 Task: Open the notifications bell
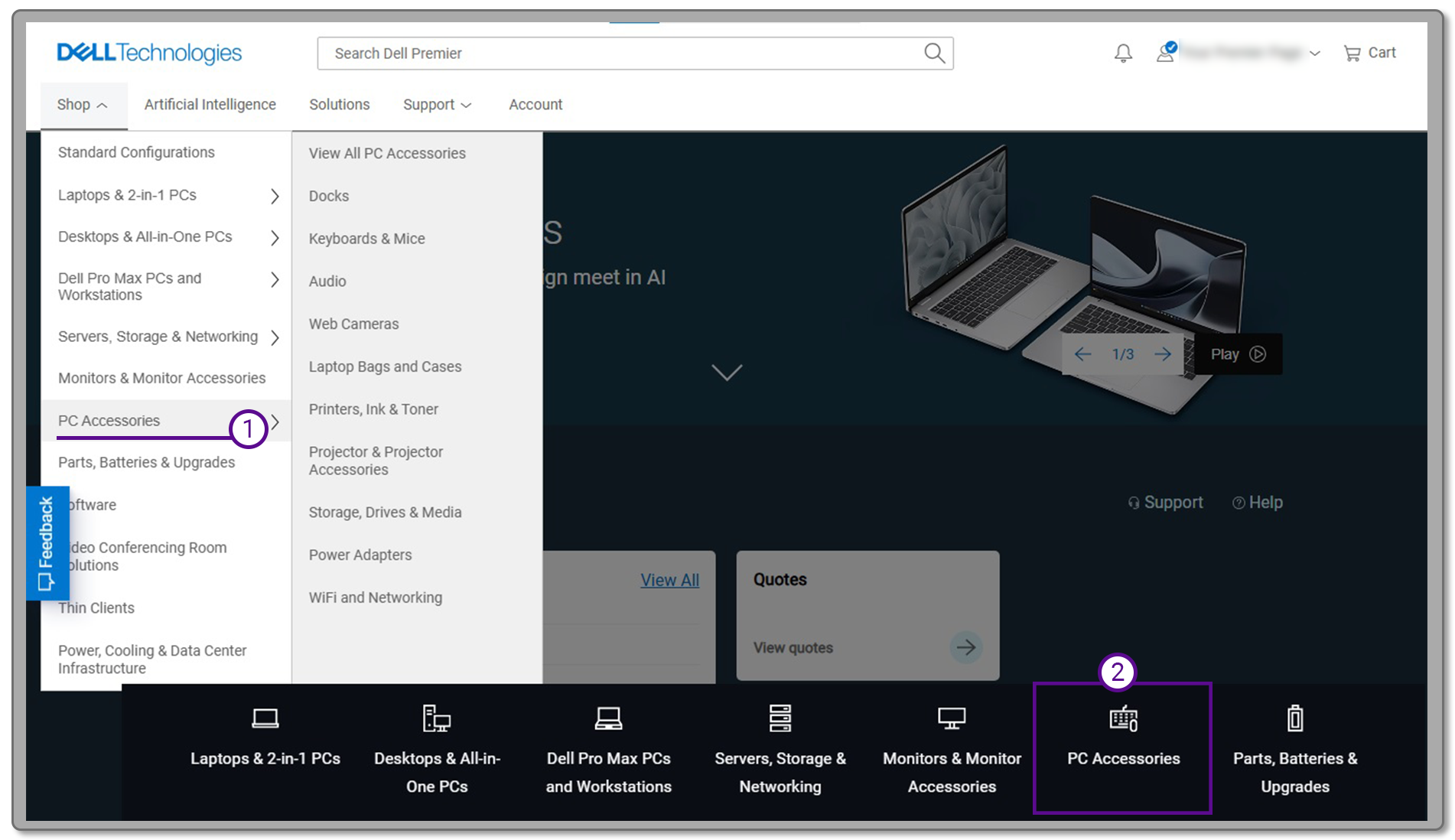[x=1123, y=53]
